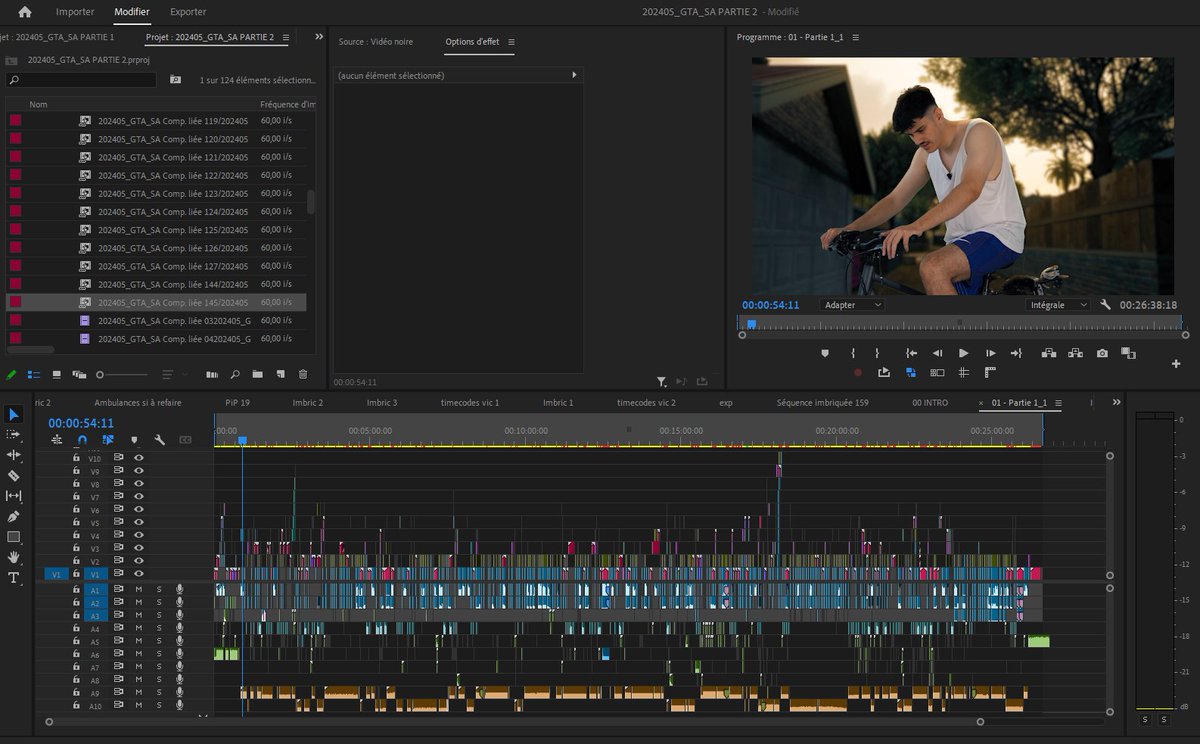Click the Extract button in Program monitor
The width and height of the screenshot is (1200, 744).
(x=1075, y=353)
